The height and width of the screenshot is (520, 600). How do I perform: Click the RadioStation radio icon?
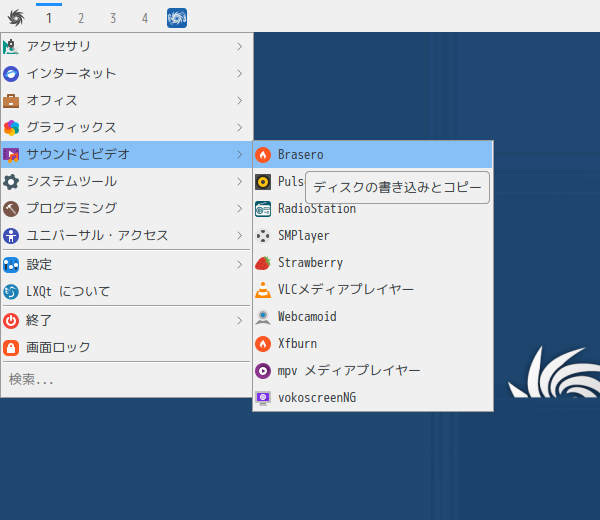coord(263,209)
